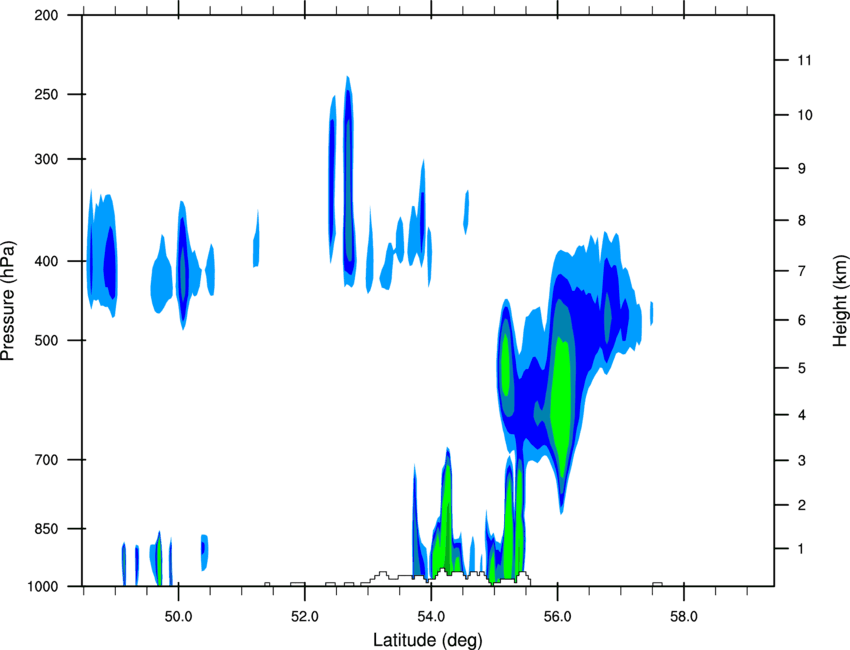Click the 7 km height tick label
The width and height of the screenshot is (850, 650).
point(802,271)
